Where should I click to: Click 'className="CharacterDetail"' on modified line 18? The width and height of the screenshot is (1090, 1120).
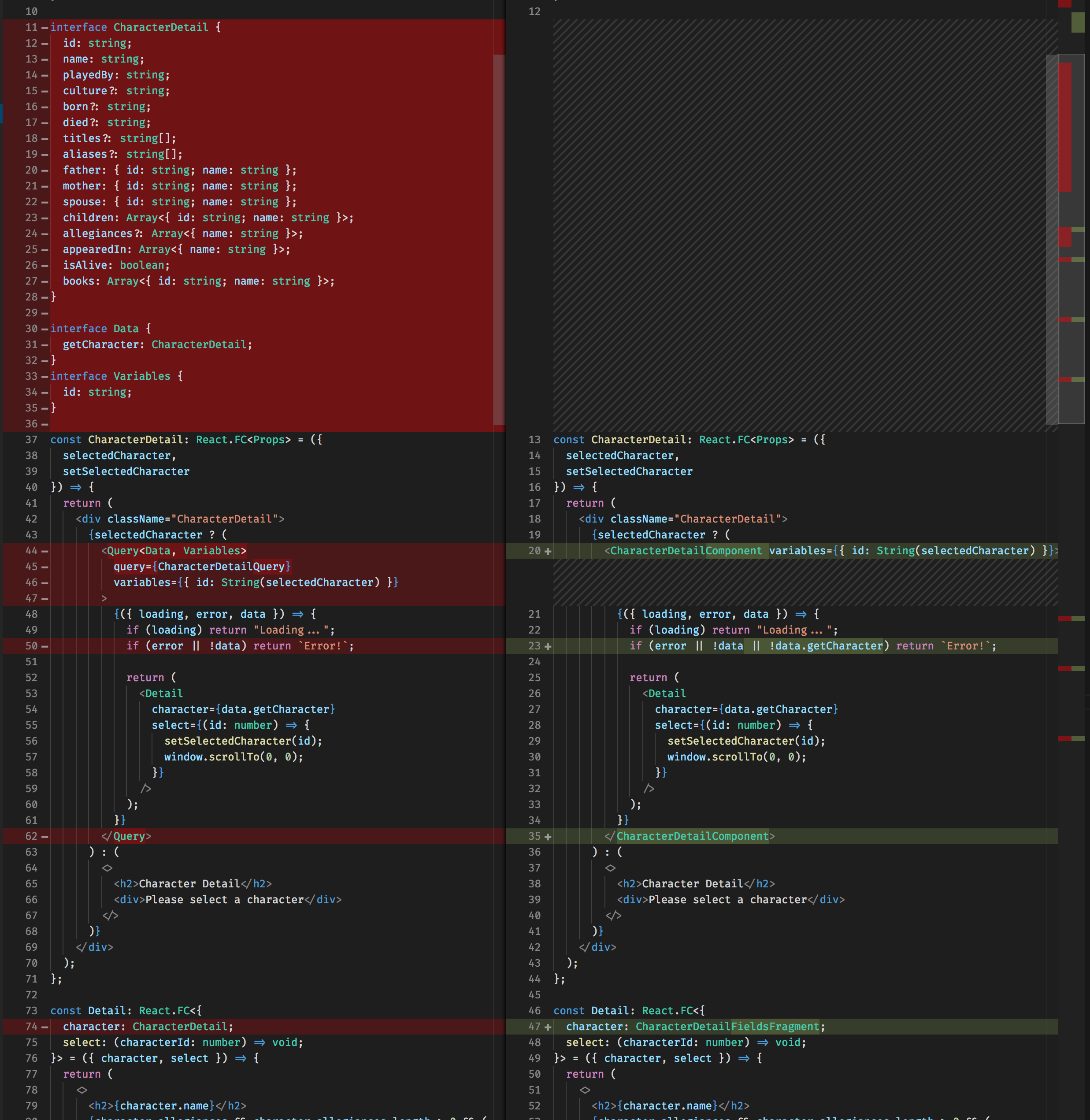coord(696,519)
